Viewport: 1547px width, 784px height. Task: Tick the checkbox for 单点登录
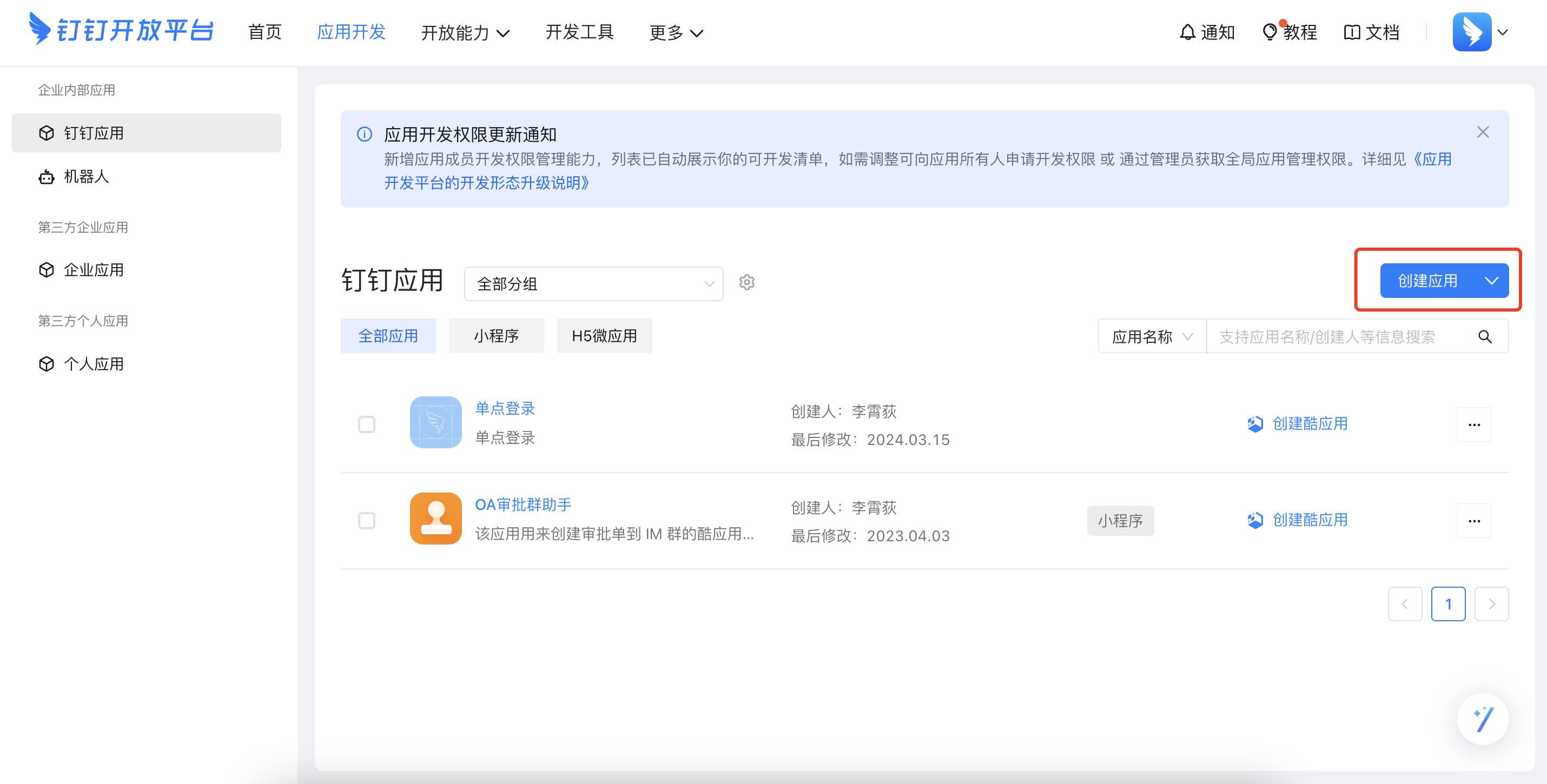pos(366,424)
